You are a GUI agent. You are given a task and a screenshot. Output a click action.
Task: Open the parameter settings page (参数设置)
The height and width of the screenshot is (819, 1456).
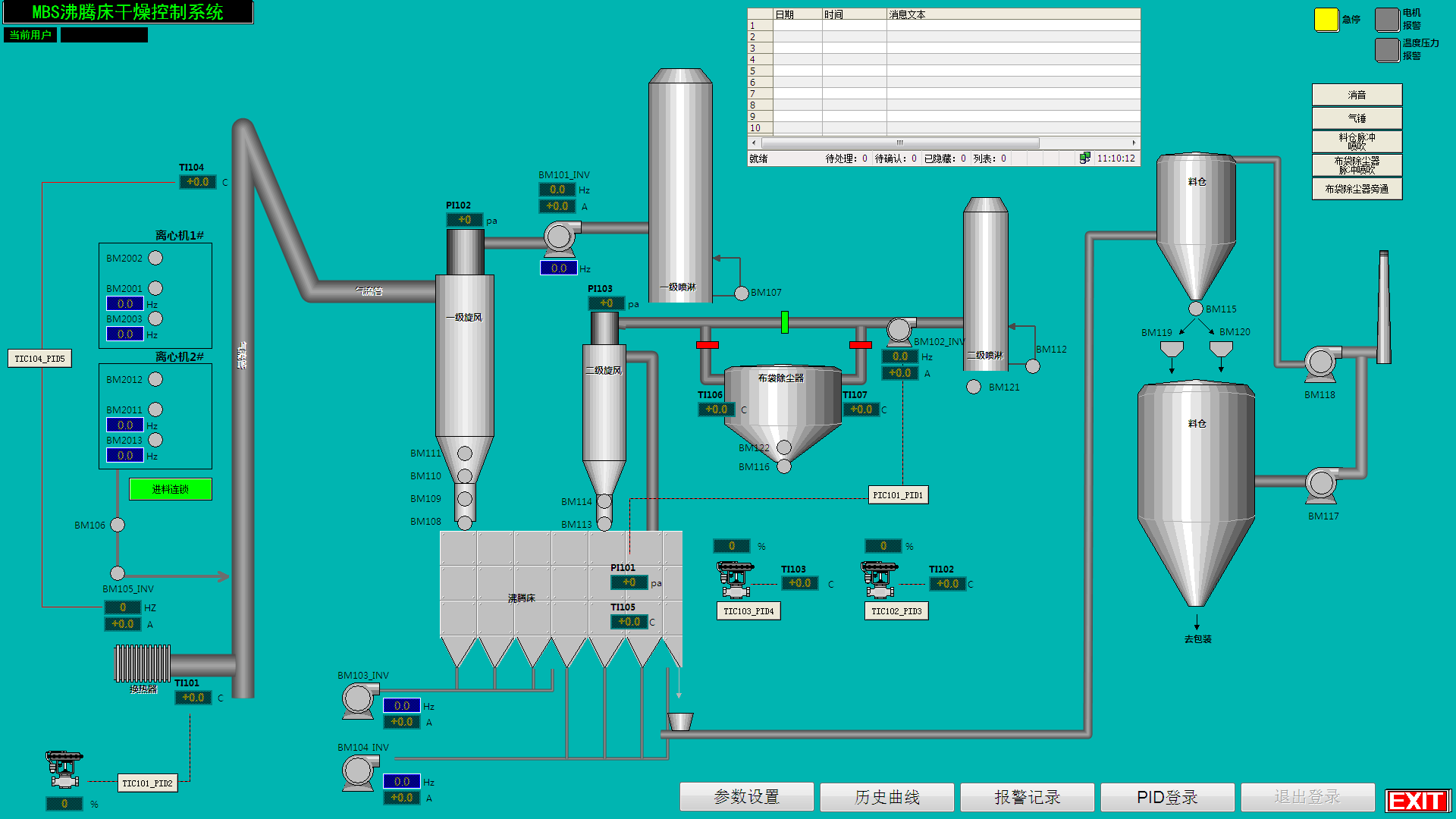[747, 797]
